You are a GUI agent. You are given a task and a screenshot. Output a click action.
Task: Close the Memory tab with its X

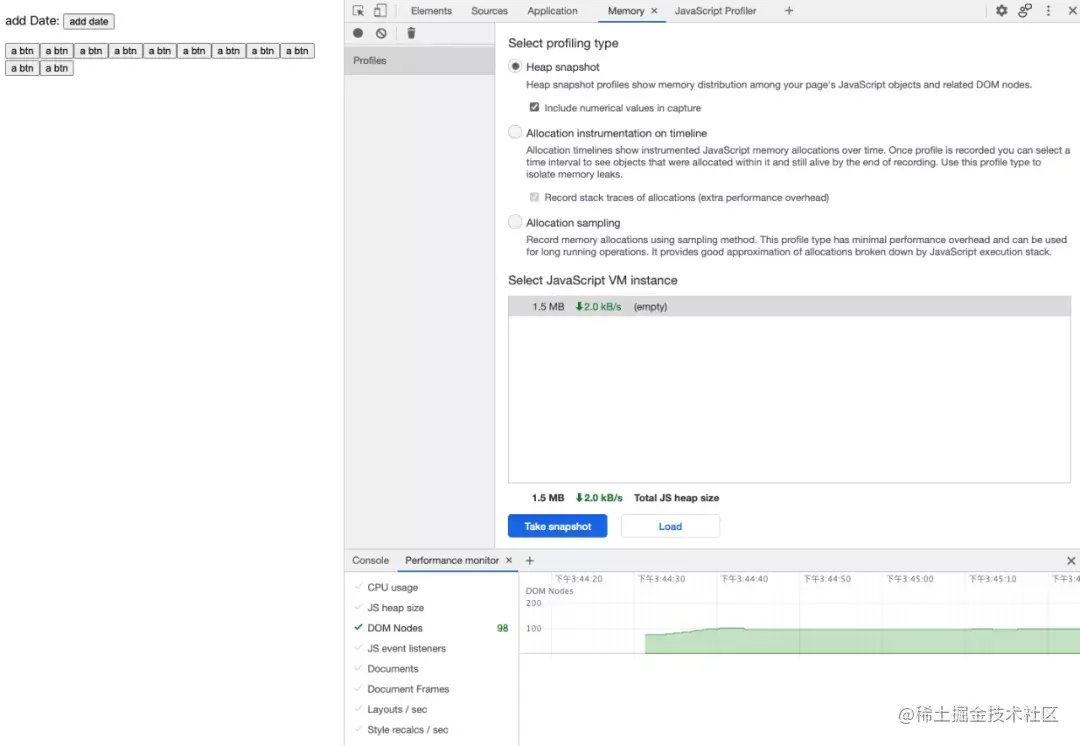click(x=654, y=10)
